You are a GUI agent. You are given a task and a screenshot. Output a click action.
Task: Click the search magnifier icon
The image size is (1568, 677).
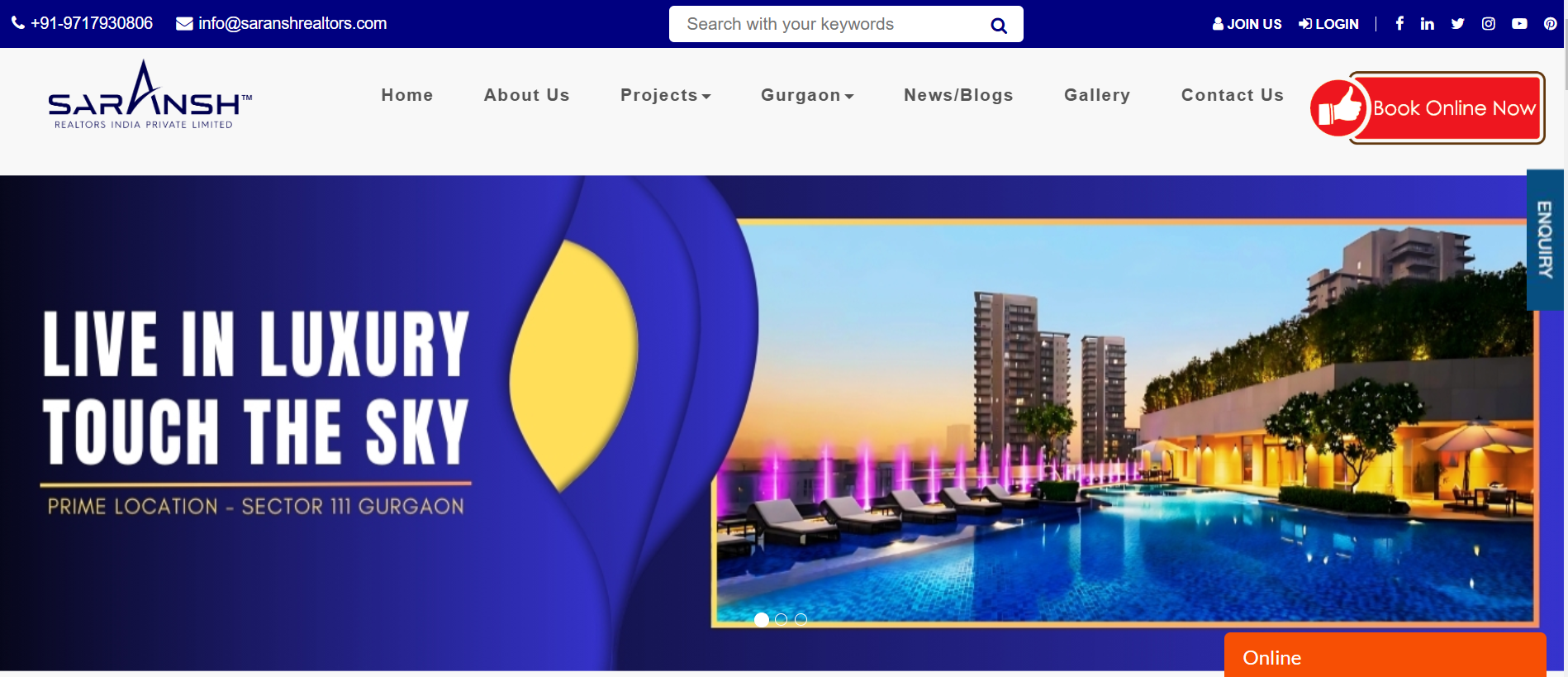pyautogui.click(x=999, y=26)
